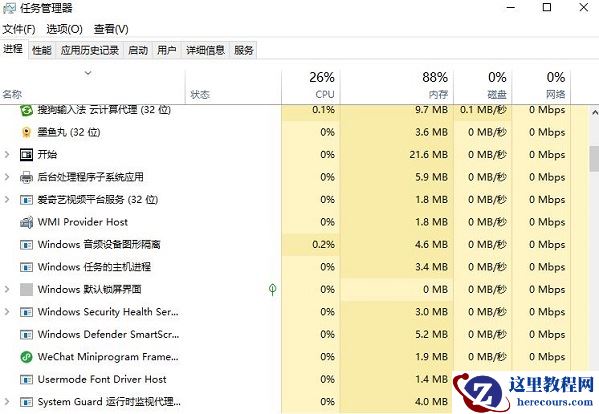599x414 pixels.
Task: Click the green WeChat Miniprogram Framework icon
Action: (x=26, y=357)
